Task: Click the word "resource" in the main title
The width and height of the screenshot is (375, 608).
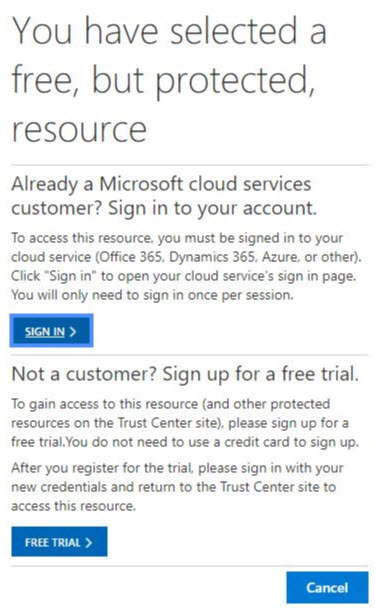Action: (79, 130)
